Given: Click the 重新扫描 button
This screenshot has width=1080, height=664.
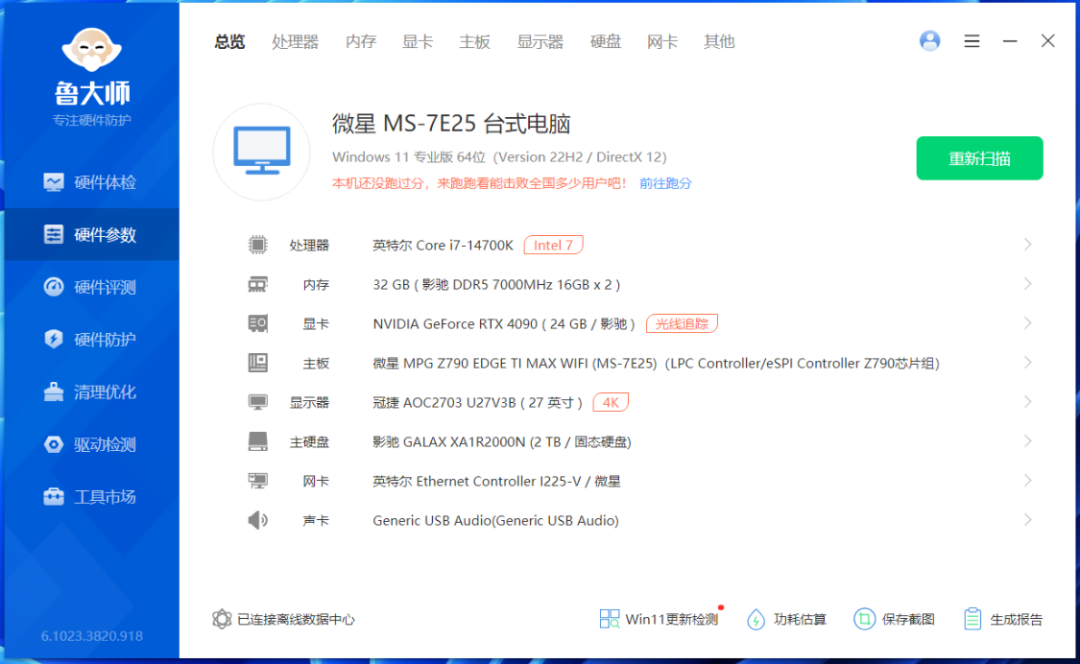Looking at the screenshot, I should (x=979, y=158).
